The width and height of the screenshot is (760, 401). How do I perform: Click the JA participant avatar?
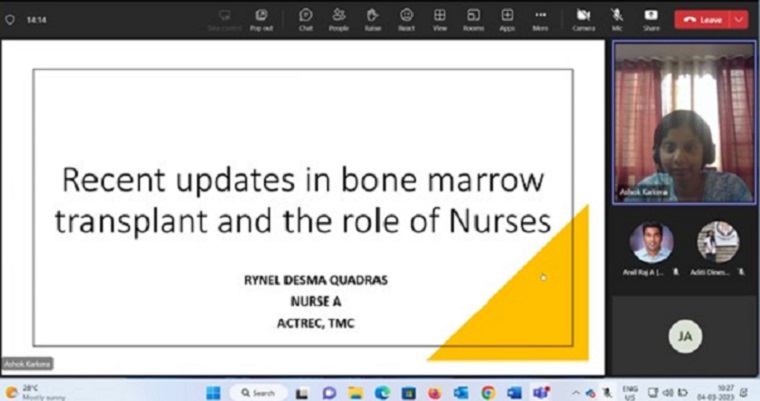click(685, 336)
